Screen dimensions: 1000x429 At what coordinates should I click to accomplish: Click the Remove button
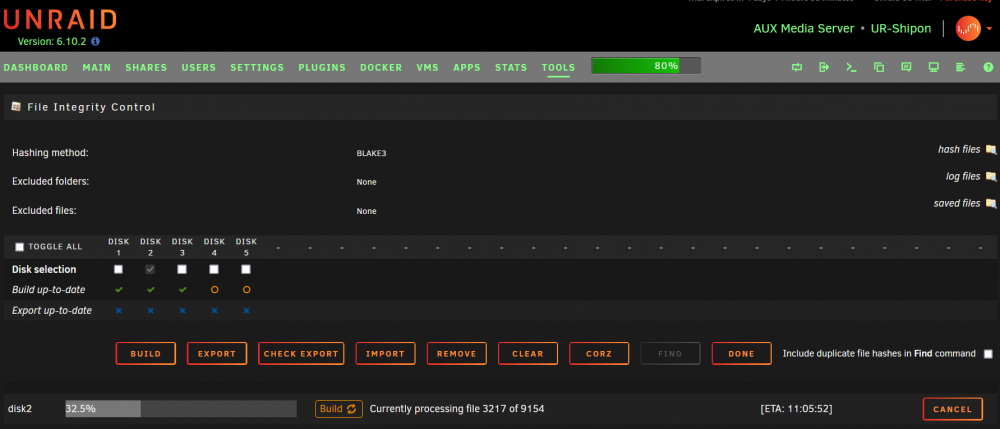click(457, 354)
